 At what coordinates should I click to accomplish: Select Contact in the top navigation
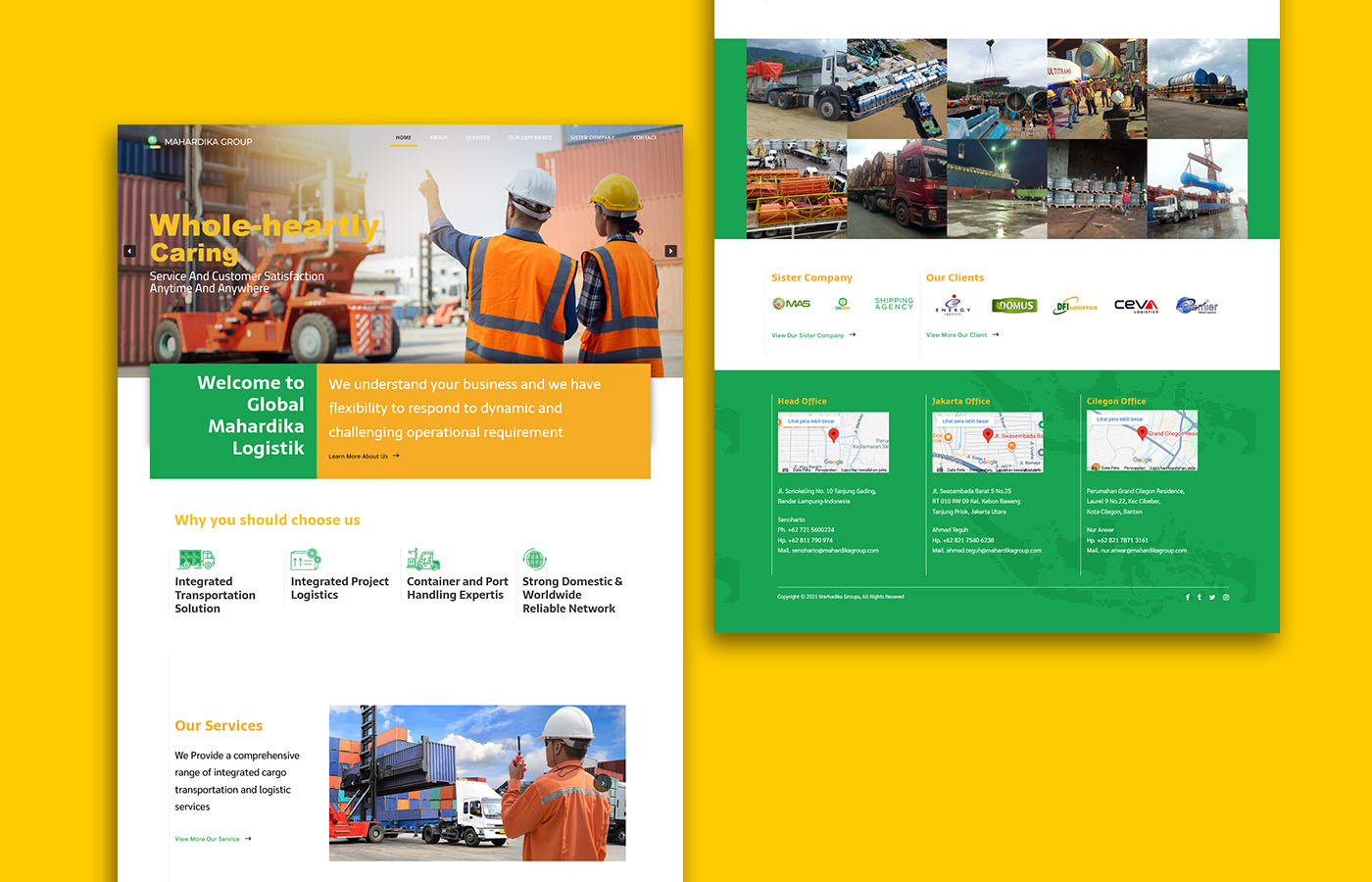[644, 138]
